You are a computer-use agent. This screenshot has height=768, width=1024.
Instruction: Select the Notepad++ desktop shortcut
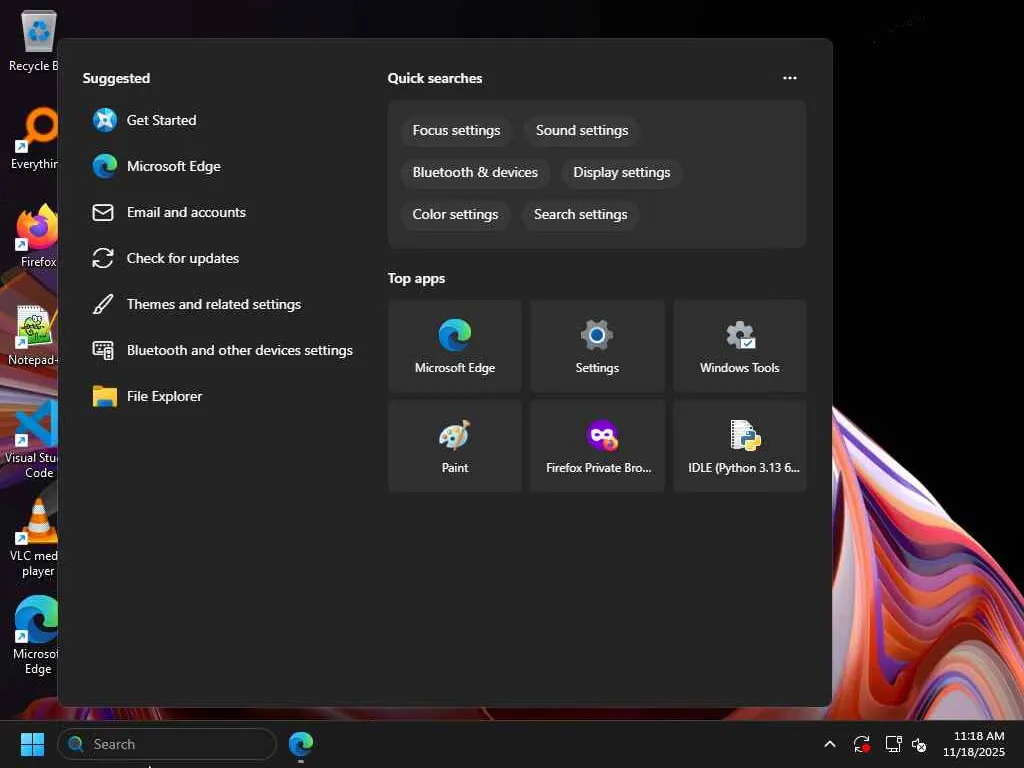point(33,334)
